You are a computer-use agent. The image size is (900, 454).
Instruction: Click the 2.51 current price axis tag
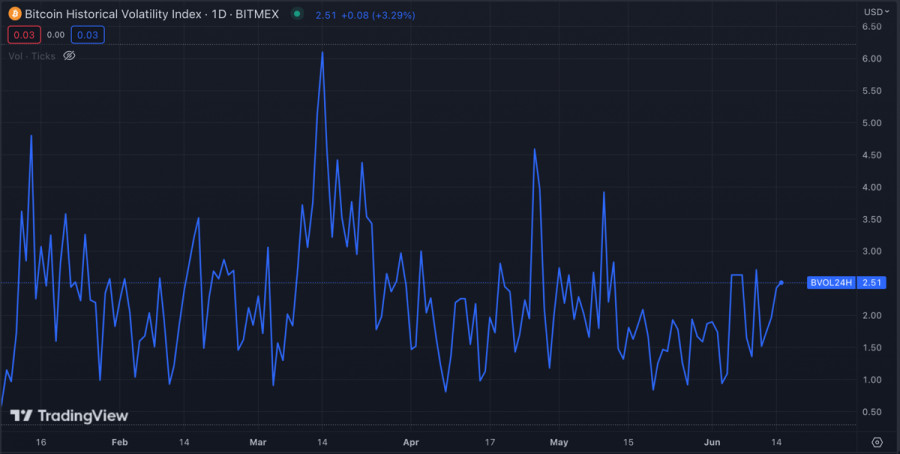pyautogui.click(x=873, y=283)
